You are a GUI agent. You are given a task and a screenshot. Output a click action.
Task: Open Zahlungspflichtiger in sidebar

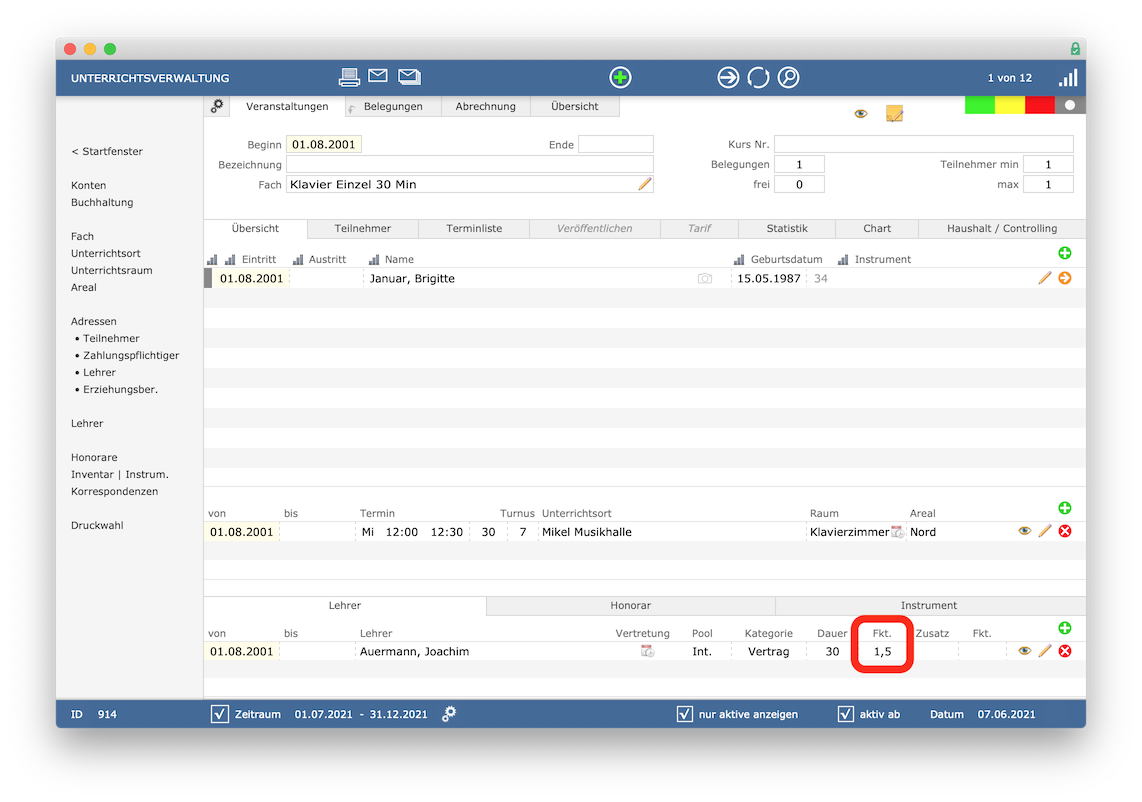click(x=131, y=355)
